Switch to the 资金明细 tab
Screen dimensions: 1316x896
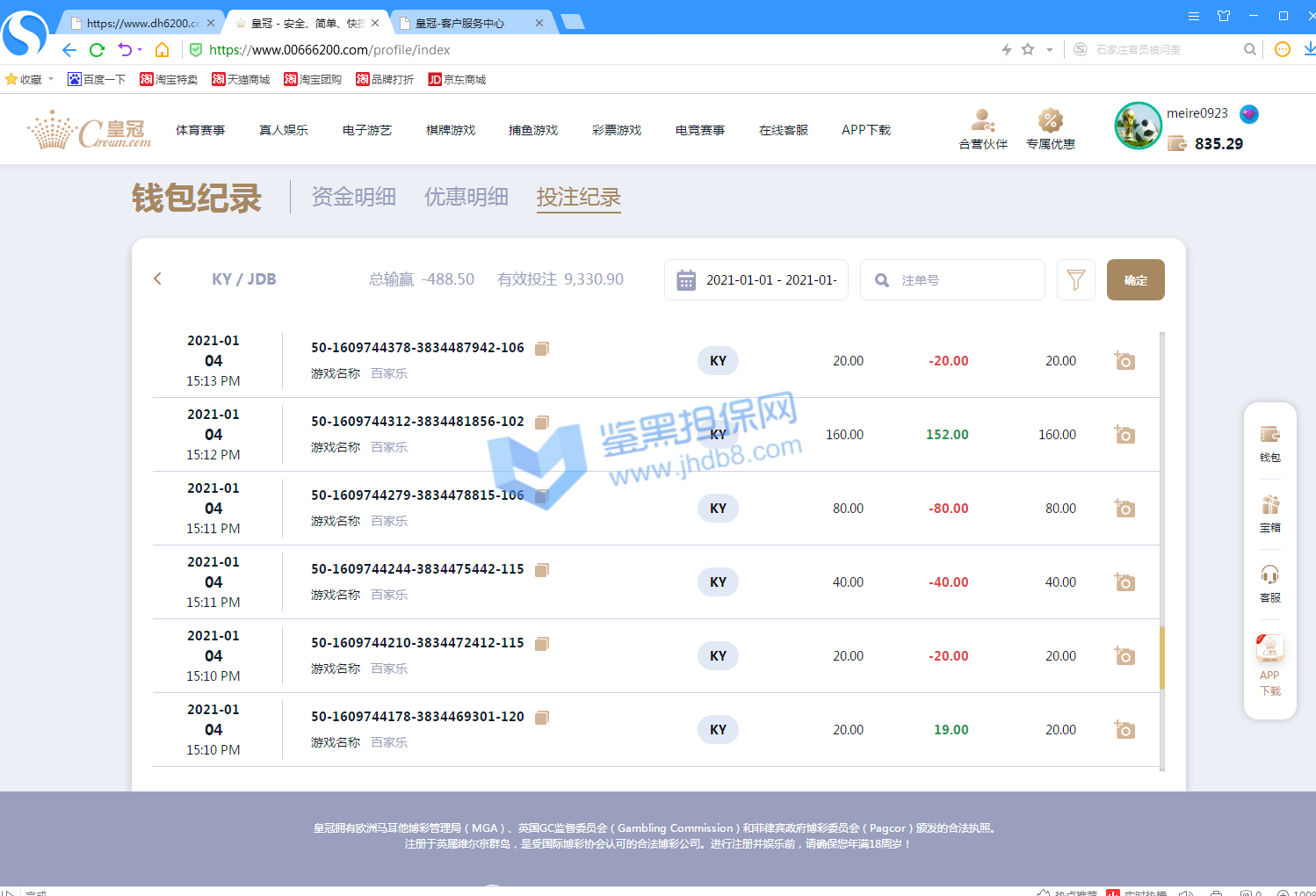(353, 197)
